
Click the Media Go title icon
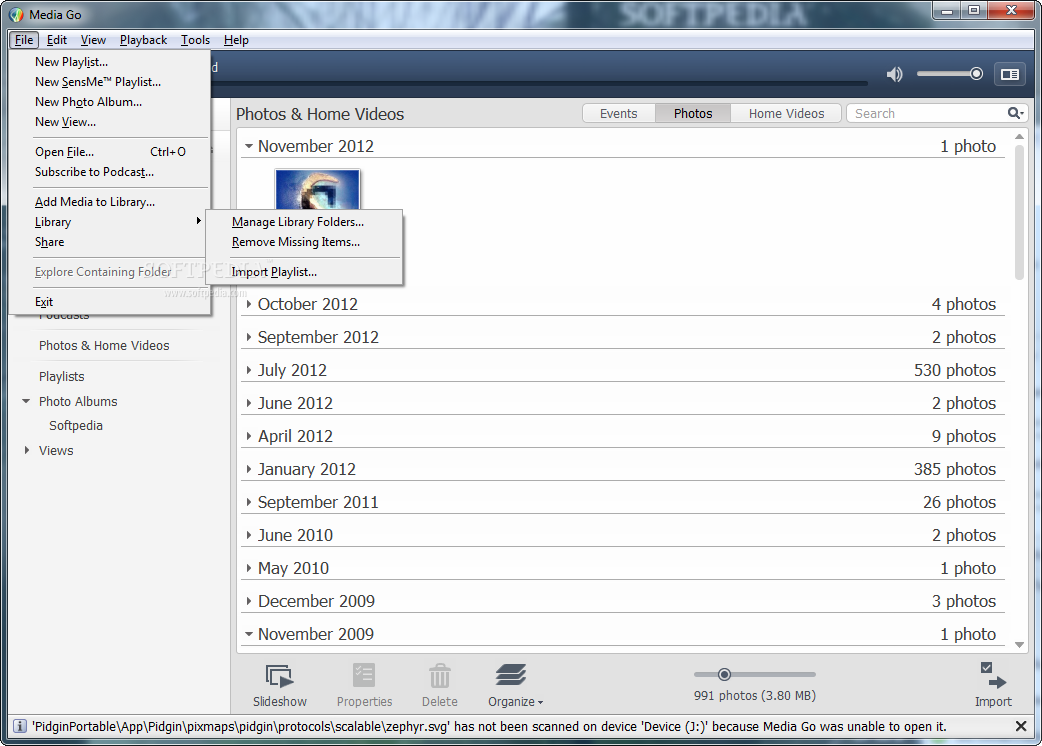pyautogui.click(x=16, y=14)
